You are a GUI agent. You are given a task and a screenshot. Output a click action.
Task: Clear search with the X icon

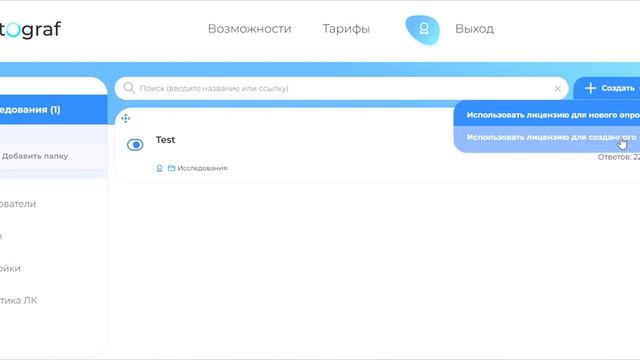558,89
